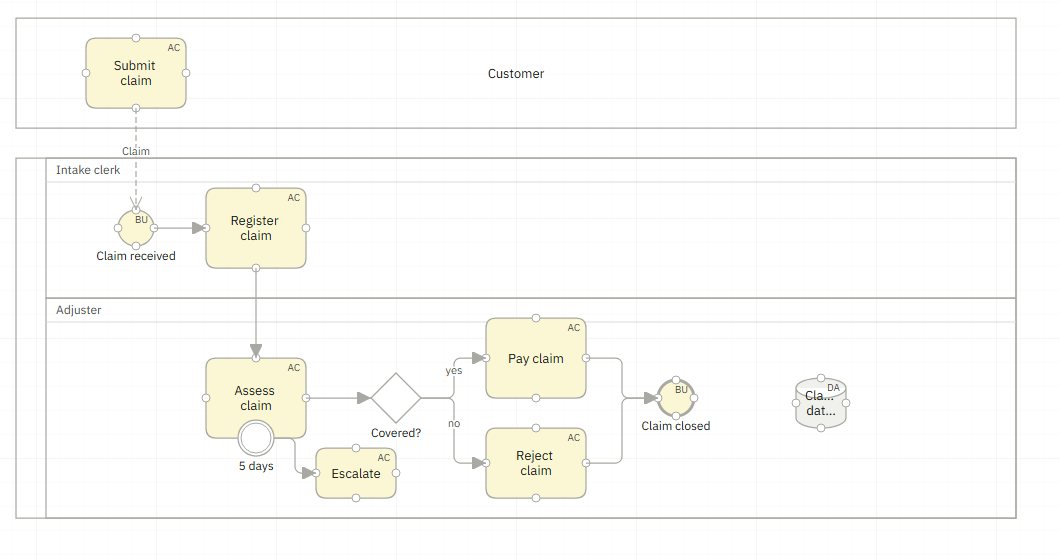Click the right connection point of Register claim

point(306,228)
